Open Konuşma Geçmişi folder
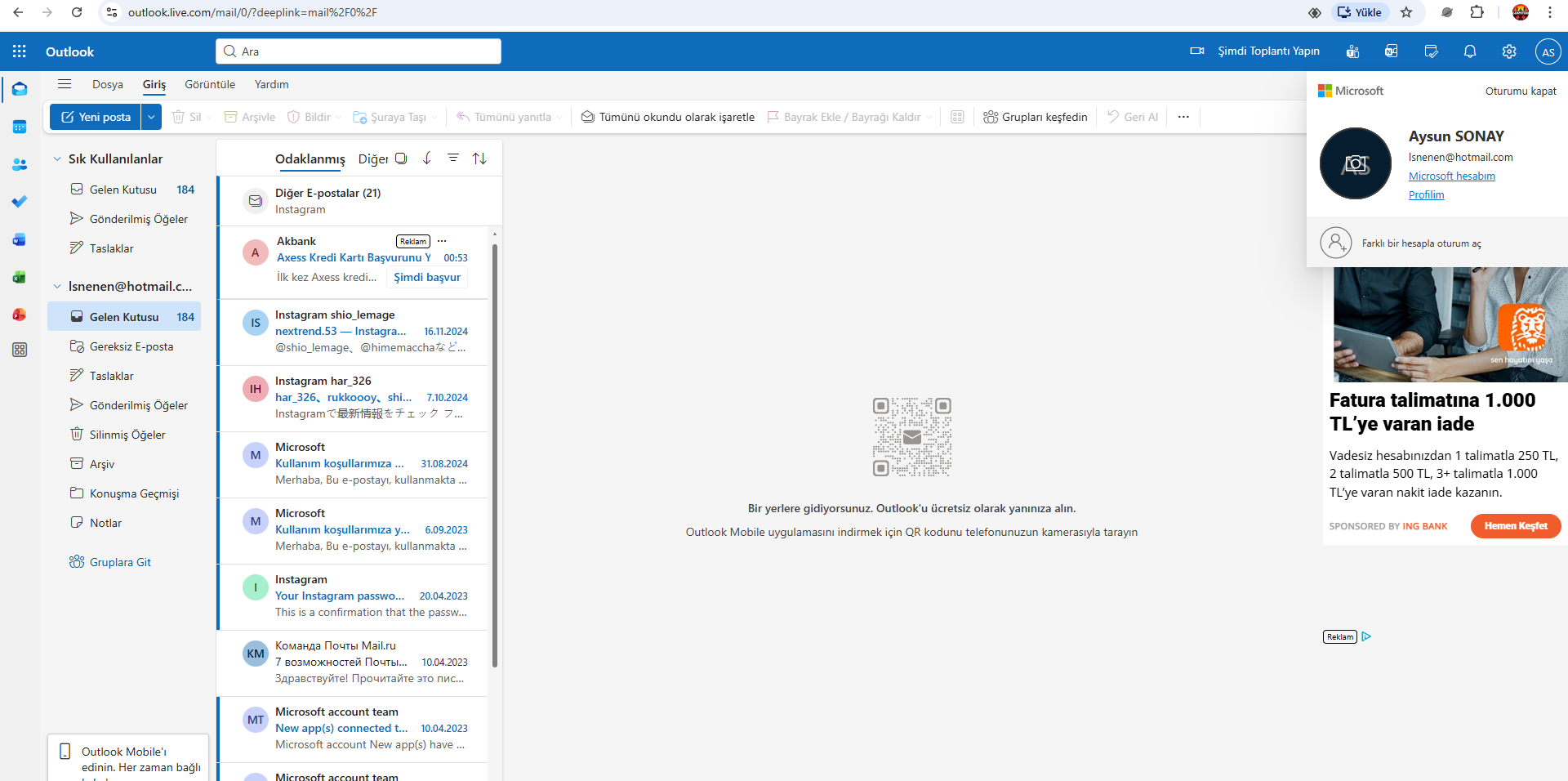Image resolution: width=1568 pixels, height=781 pixels. pyautogui.click(x=124, y=493)
